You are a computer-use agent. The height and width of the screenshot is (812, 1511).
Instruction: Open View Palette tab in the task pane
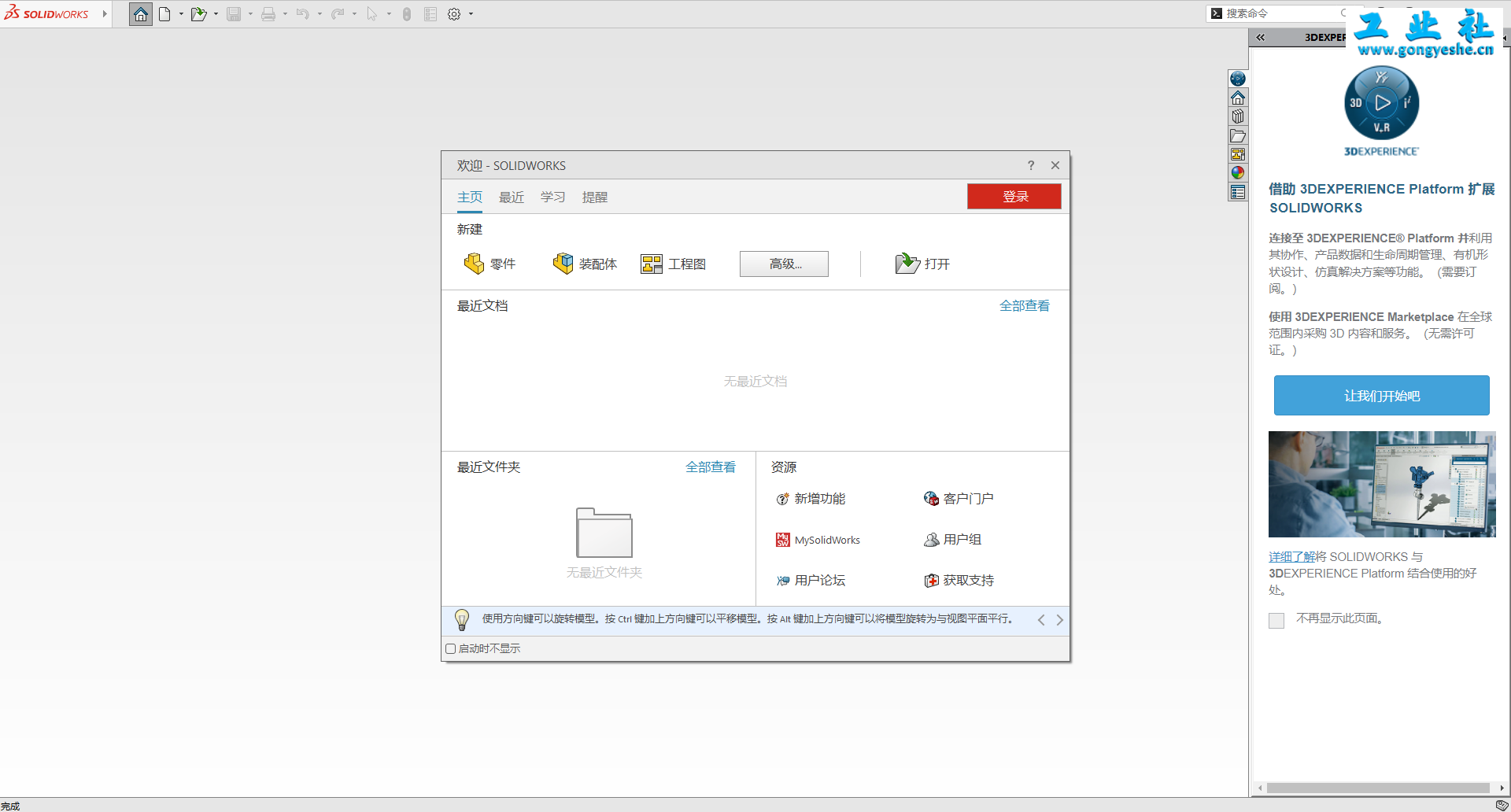[x=1238, y=154]
